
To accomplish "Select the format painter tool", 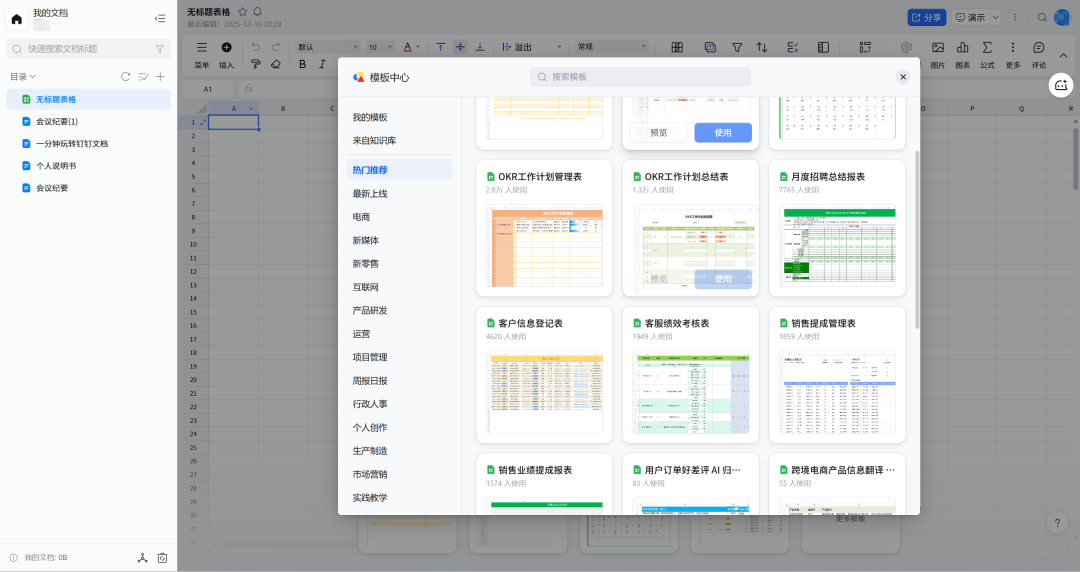I will coord(256,64).
